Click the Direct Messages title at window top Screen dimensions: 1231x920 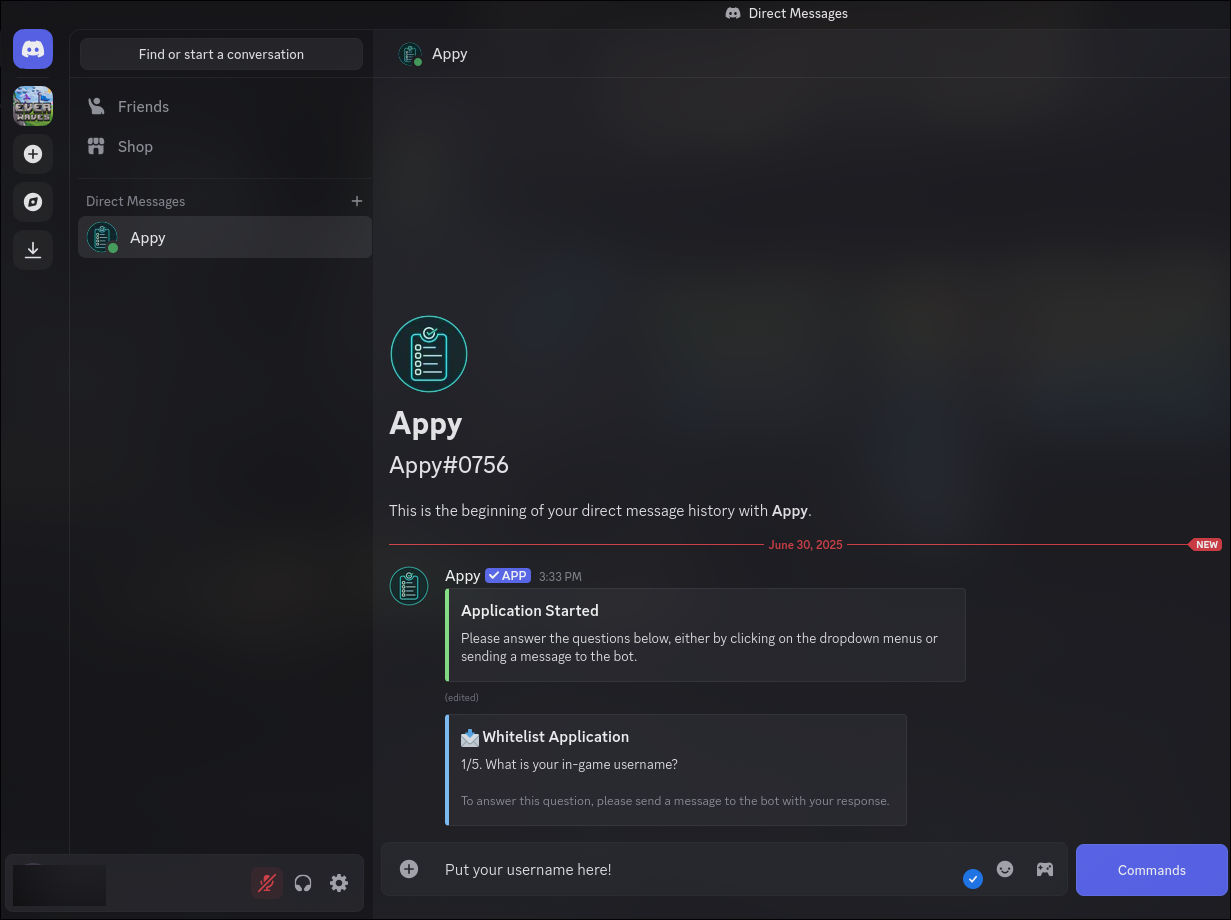coord(798,13)
